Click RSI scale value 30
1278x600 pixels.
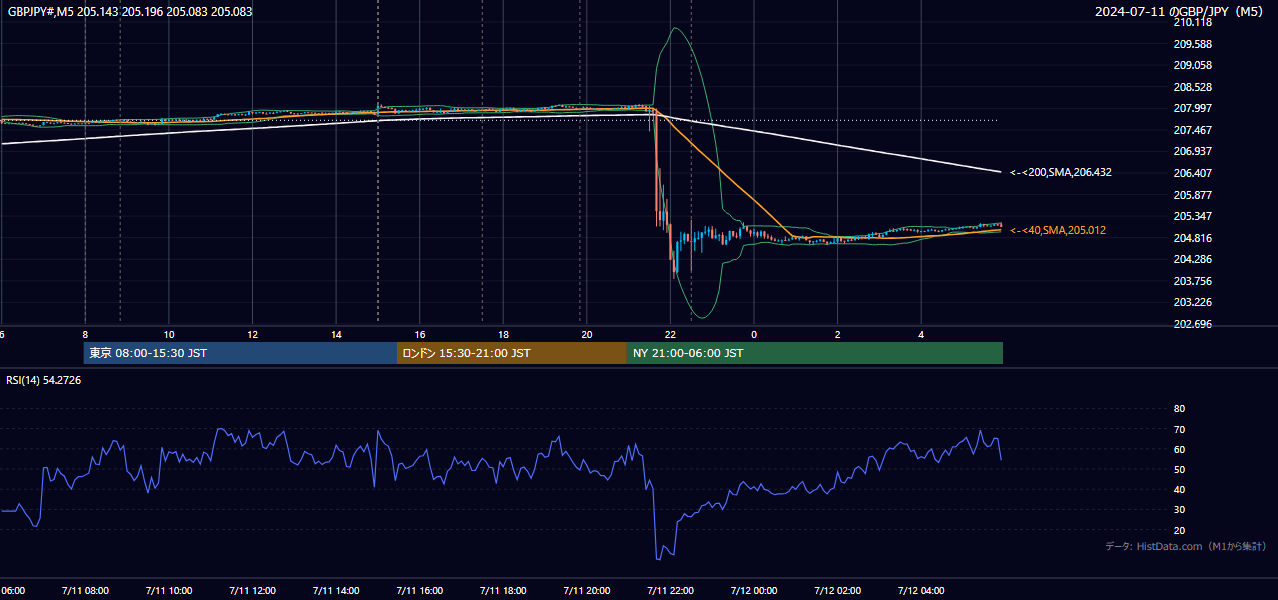click(1179, 510)
